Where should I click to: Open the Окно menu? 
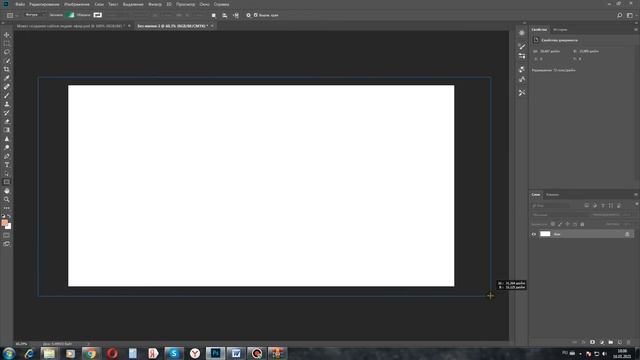pyautogui.click(x=204, y=4)
